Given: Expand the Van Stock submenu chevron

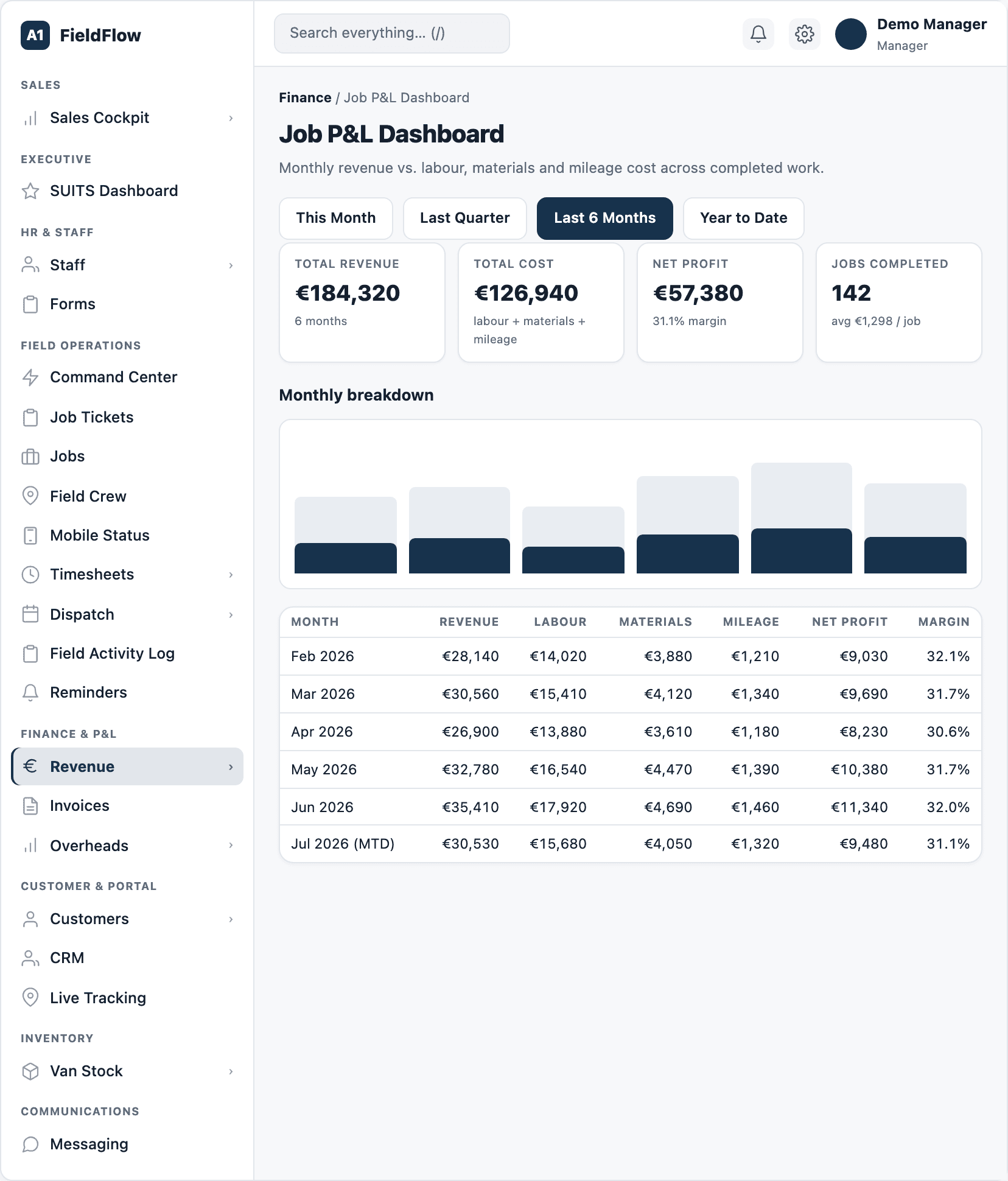Looking at the screenshot, I should coord(231,1071).
